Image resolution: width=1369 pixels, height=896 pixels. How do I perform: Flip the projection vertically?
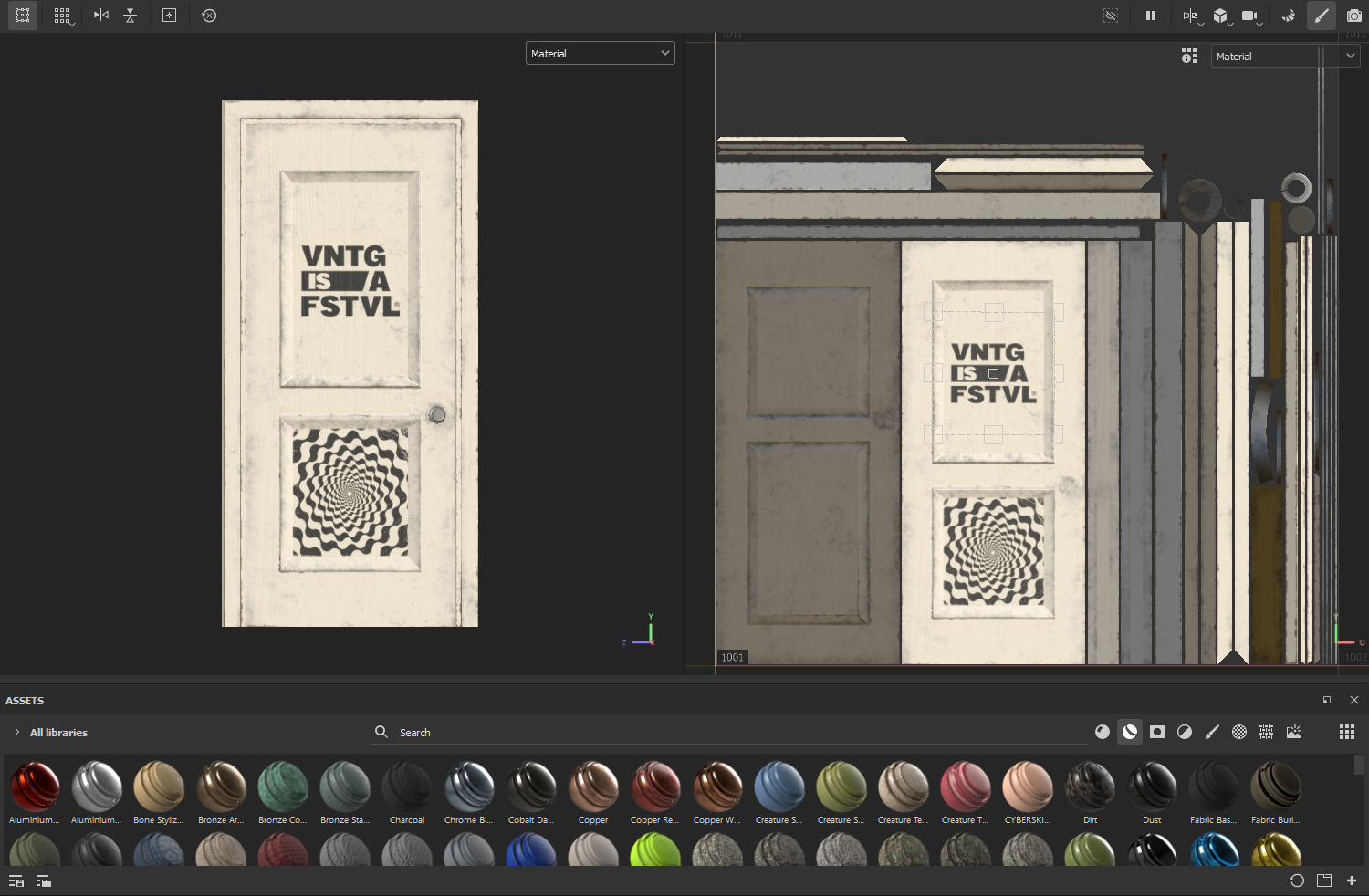tap(131, 16)
